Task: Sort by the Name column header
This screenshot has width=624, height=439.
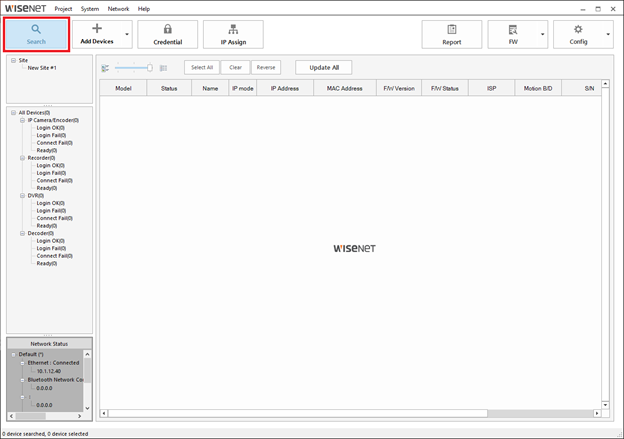Action: tap(210, 88)
